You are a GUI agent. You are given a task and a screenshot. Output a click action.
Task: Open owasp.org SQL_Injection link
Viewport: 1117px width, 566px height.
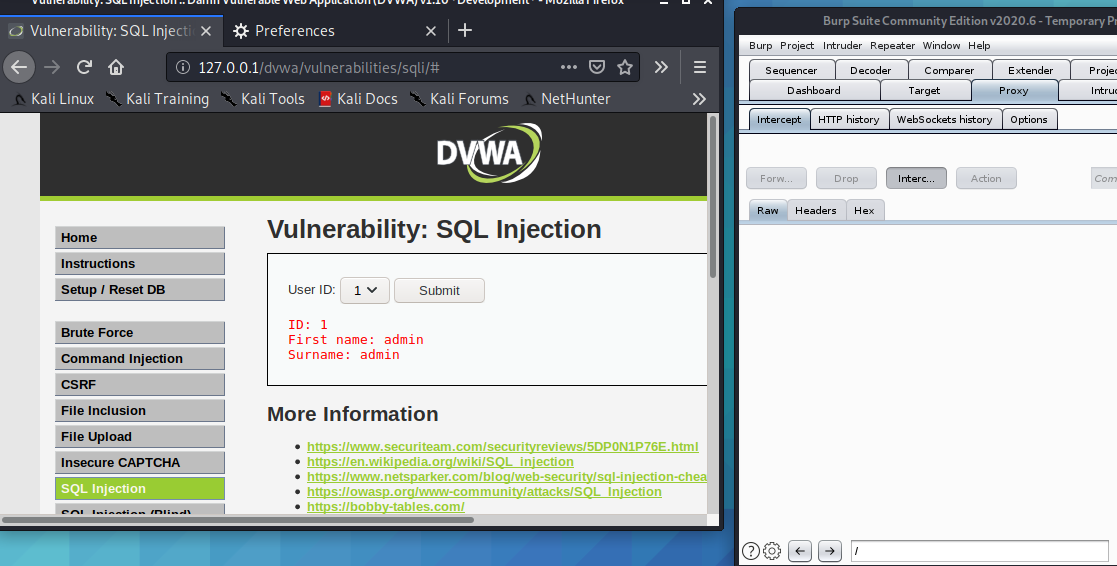click(x=484, y=491)
